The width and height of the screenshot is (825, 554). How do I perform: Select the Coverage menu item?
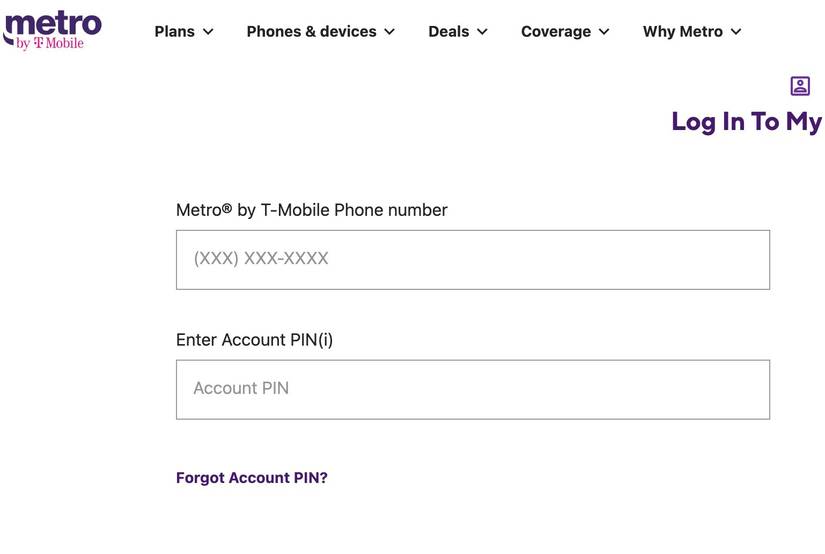pyautogui.click(x=555, y=32)
